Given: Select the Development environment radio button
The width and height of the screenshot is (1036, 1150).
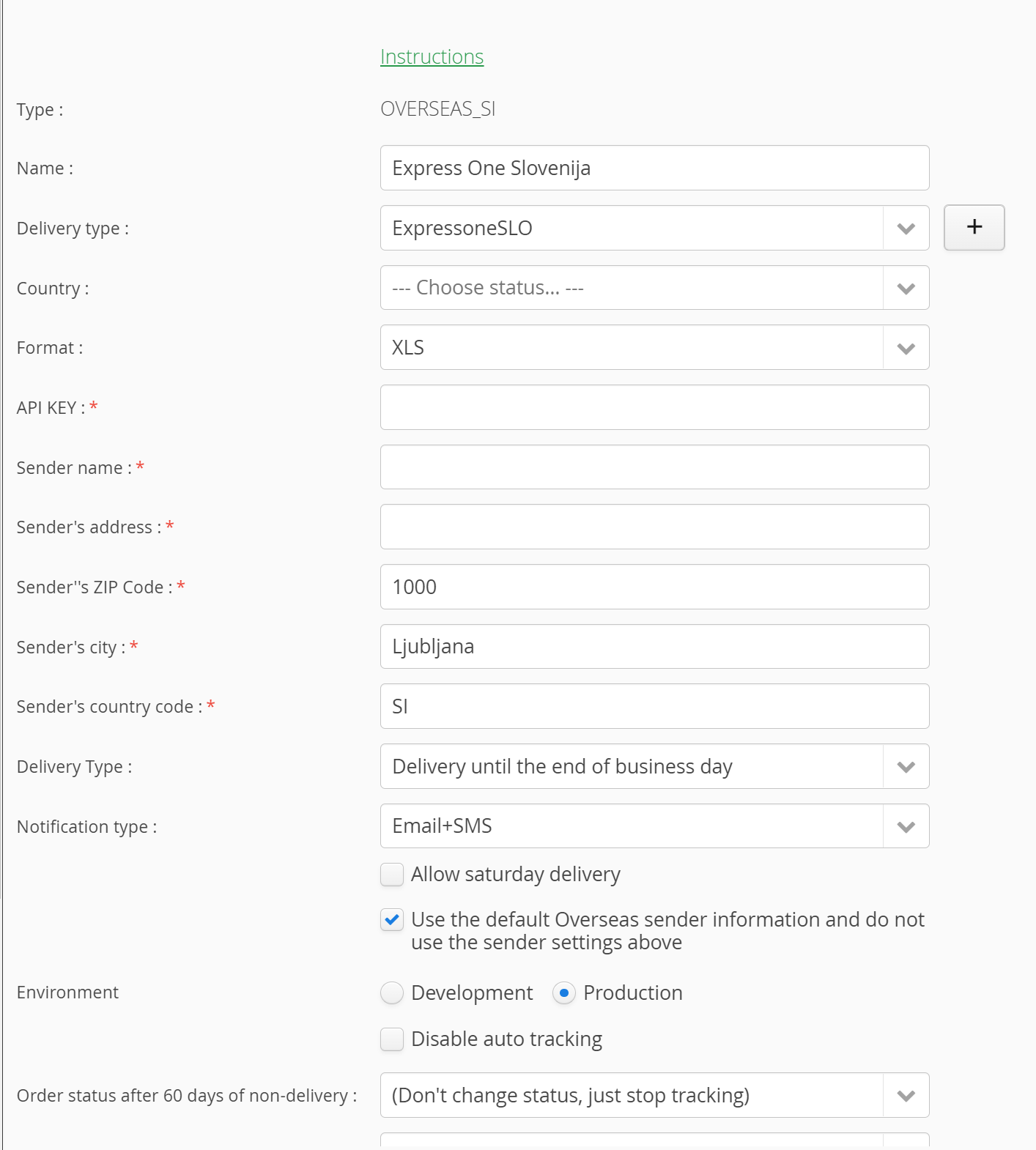Looking at the screenshot, I should [392, 993].
